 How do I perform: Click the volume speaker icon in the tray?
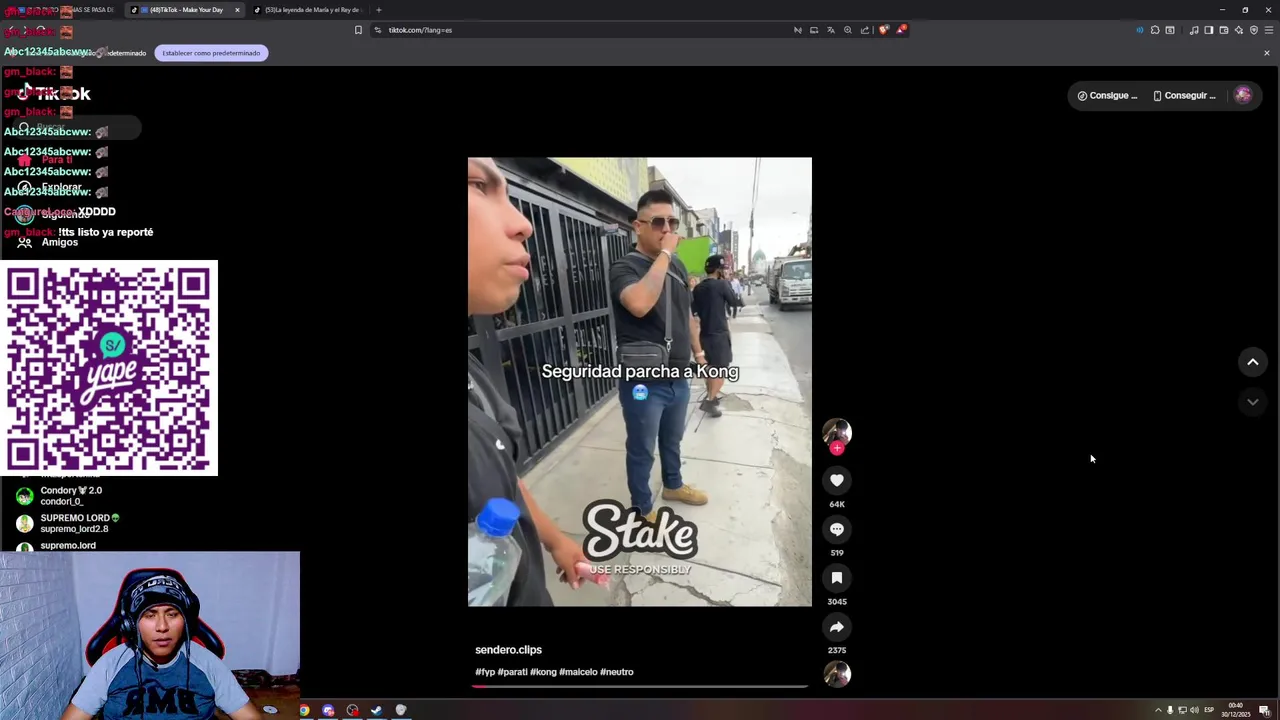click(x=1194, y=710)
